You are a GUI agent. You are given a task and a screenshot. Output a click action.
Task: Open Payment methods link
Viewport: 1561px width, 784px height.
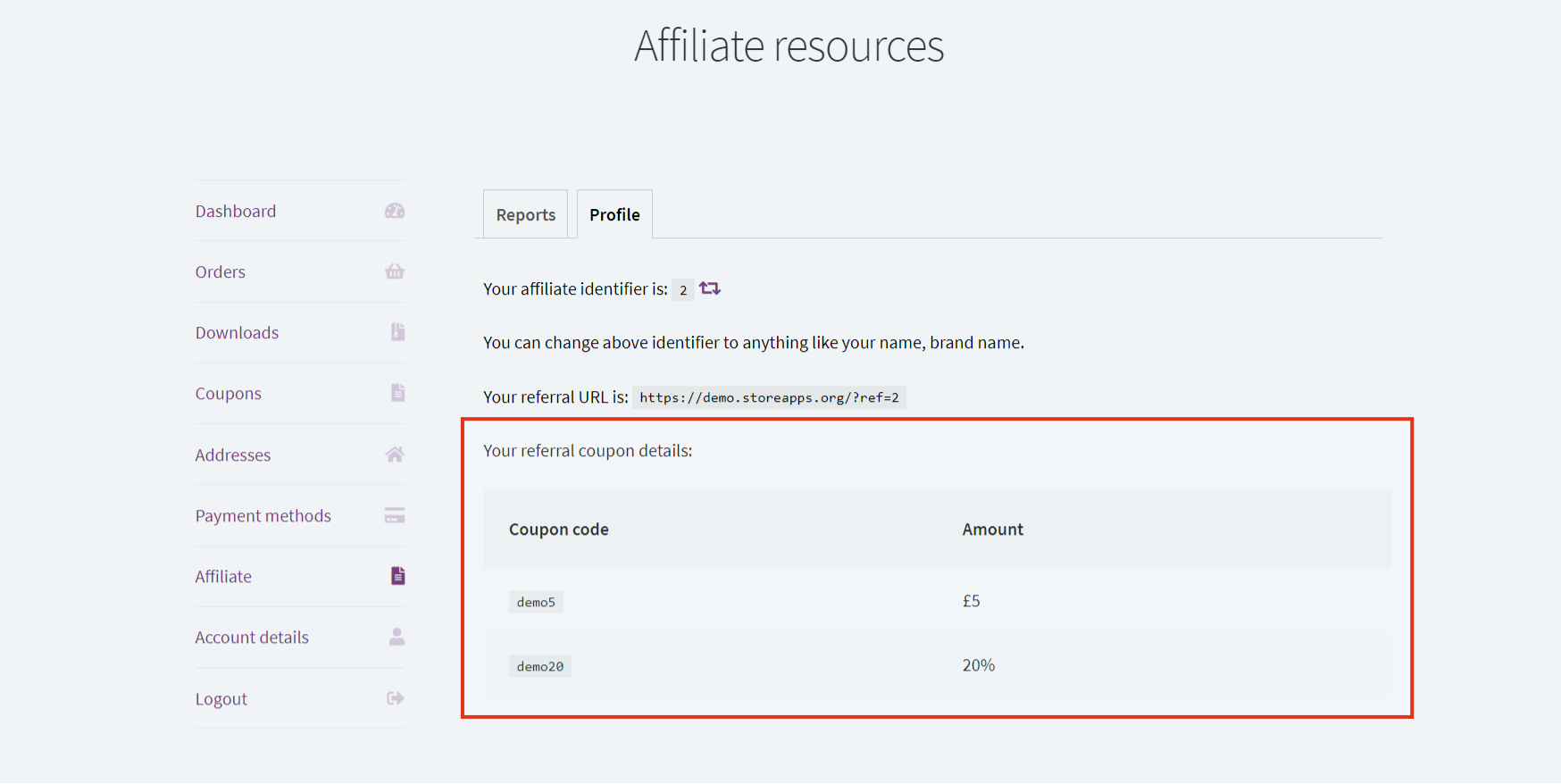pyautogui.click(x=263, y=516)
